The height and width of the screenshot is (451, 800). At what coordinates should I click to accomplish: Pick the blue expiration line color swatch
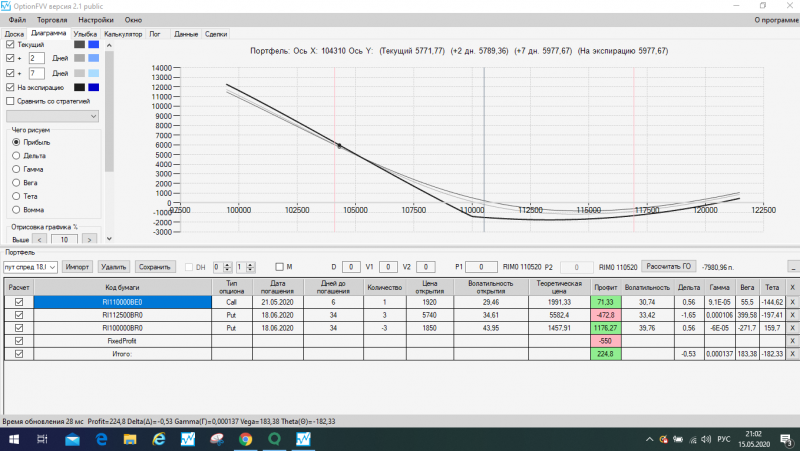(x=93, y=87)
